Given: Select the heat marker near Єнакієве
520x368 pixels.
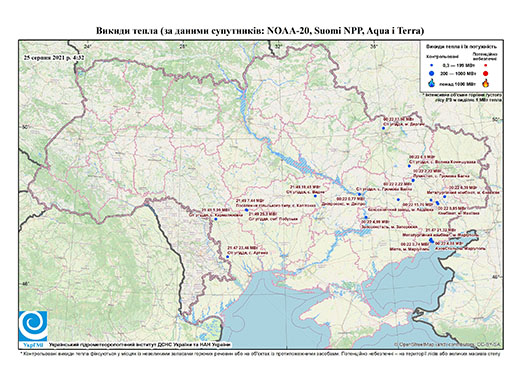Looking at the screenshot, I should [x=445, y=197].
